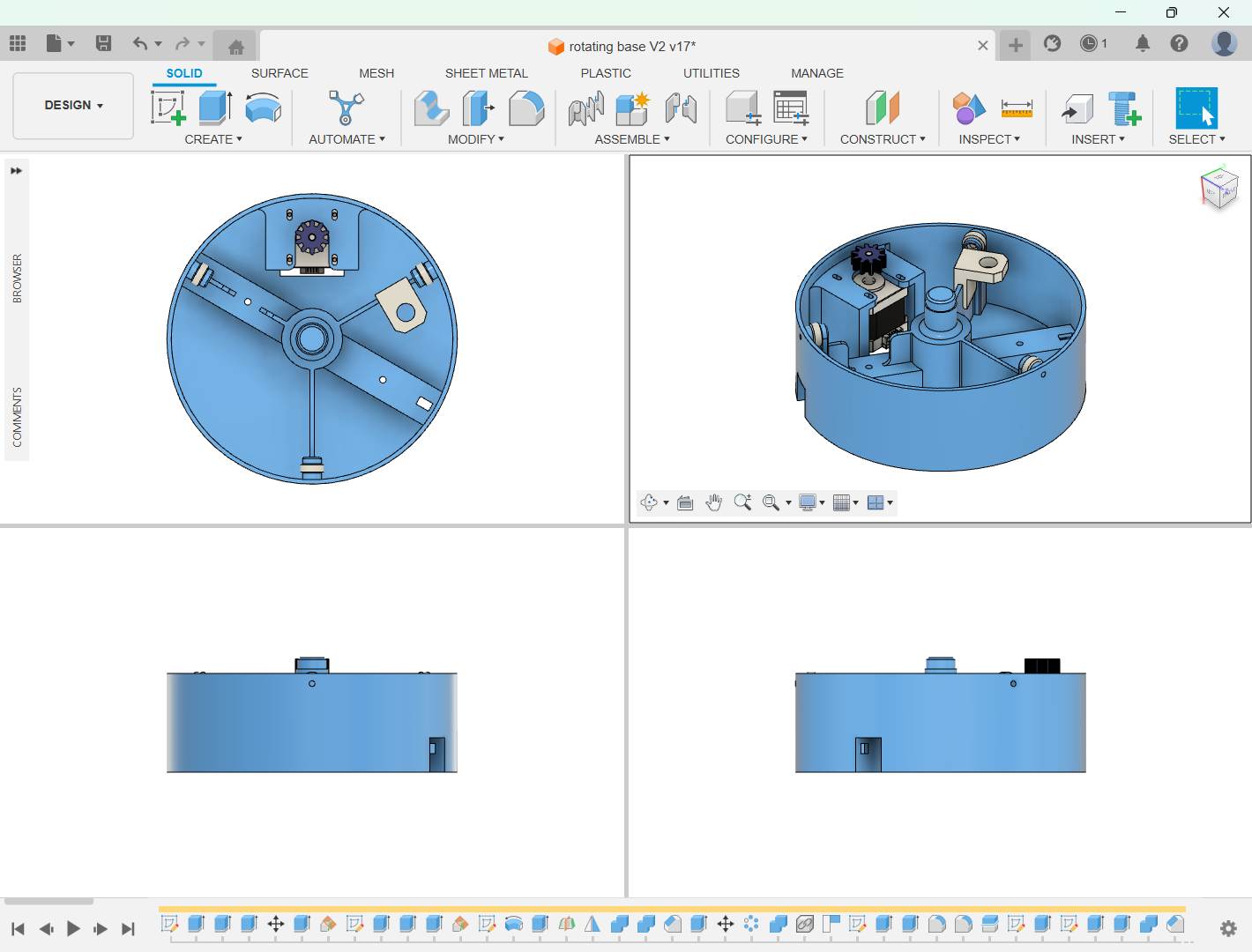Select the Pan hand tool
Screen dimensions: 1252x952
(x=713, y=502)
